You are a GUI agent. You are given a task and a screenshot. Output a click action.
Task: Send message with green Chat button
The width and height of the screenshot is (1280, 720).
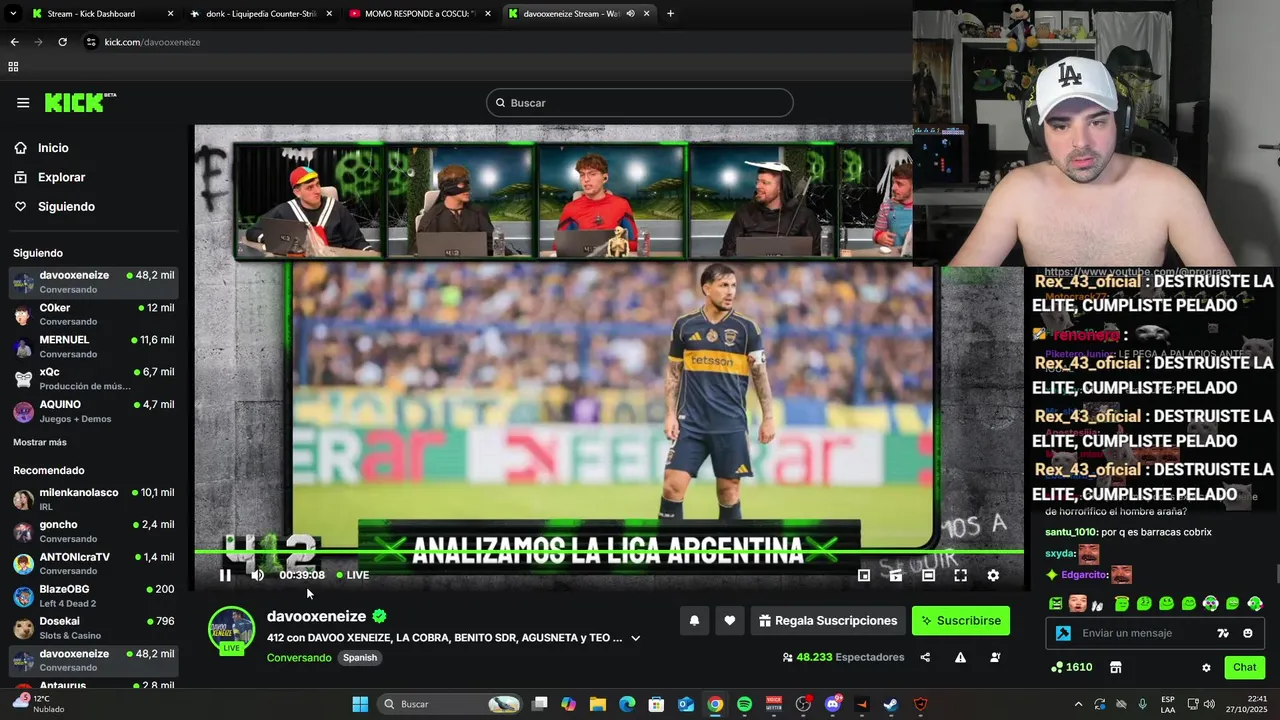[1244, 667]
